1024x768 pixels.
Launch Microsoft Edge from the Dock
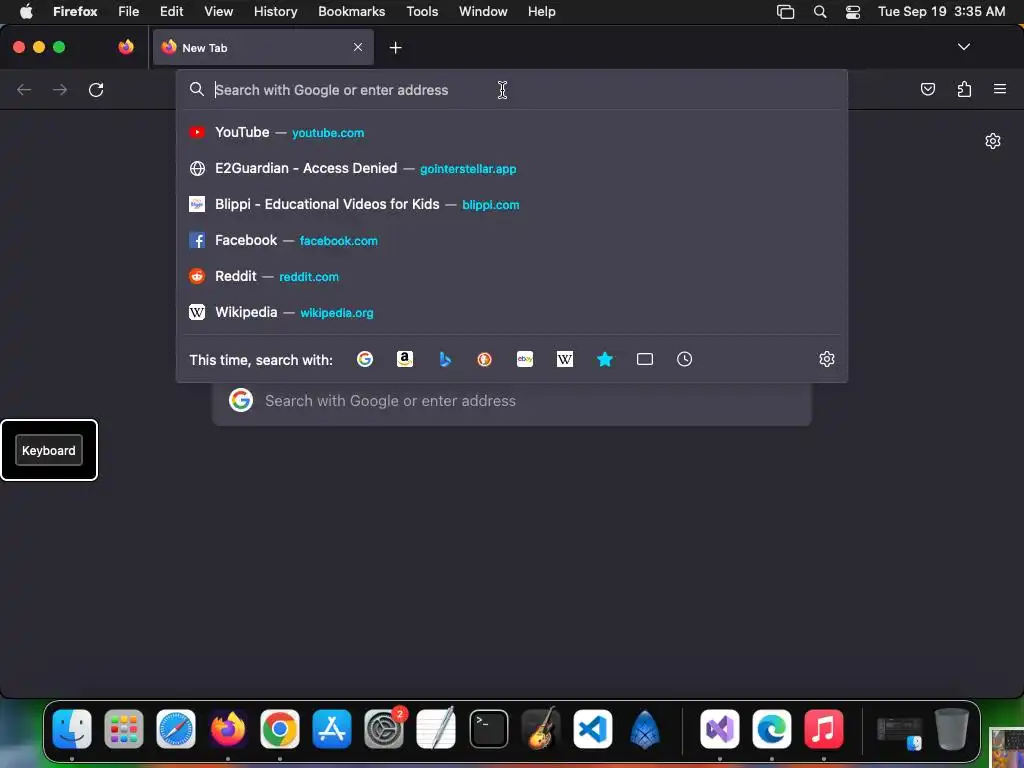[771, 729]
